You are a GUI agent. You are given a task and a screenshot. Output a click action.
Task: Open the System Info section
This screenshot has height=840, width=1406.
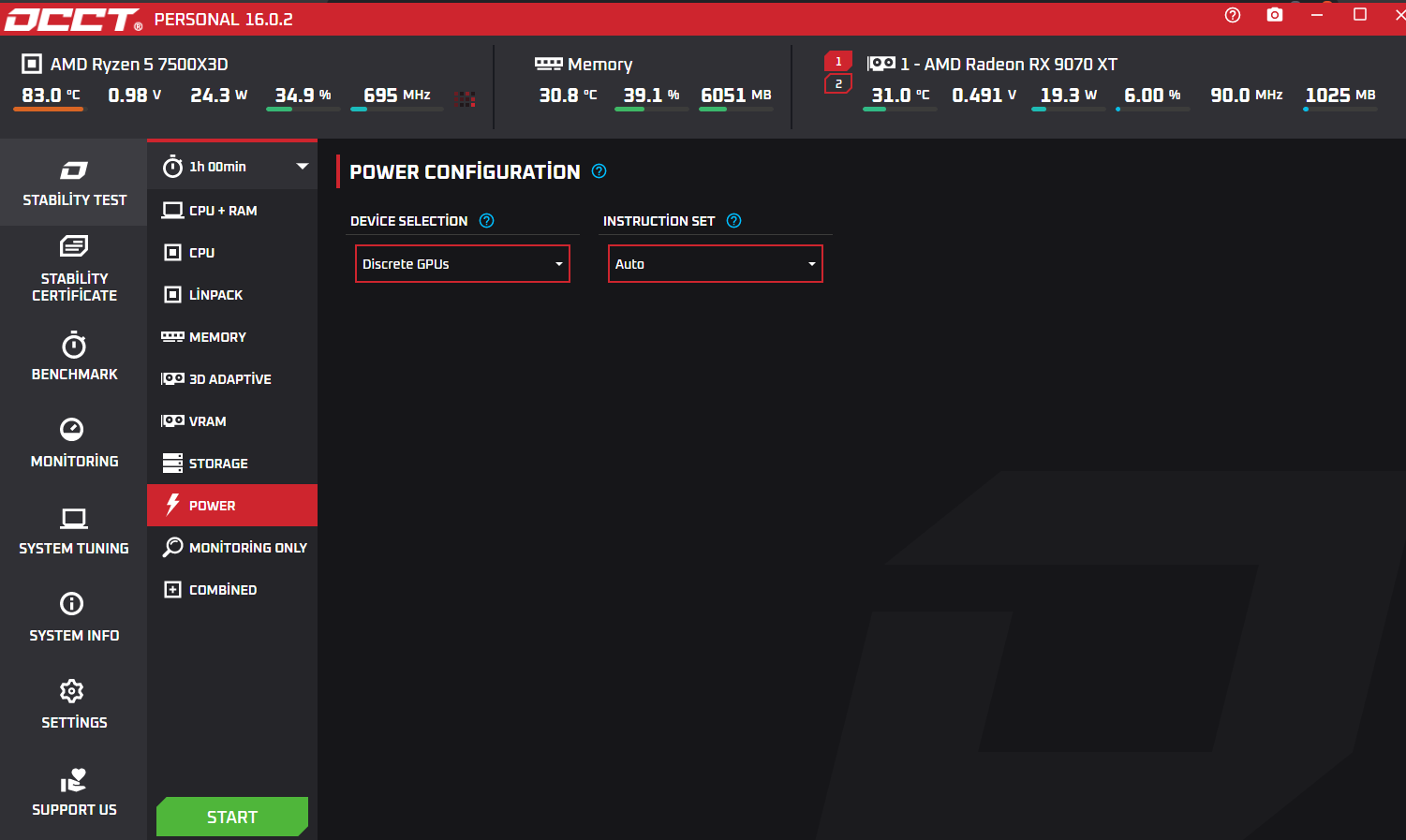click(74, 618)
